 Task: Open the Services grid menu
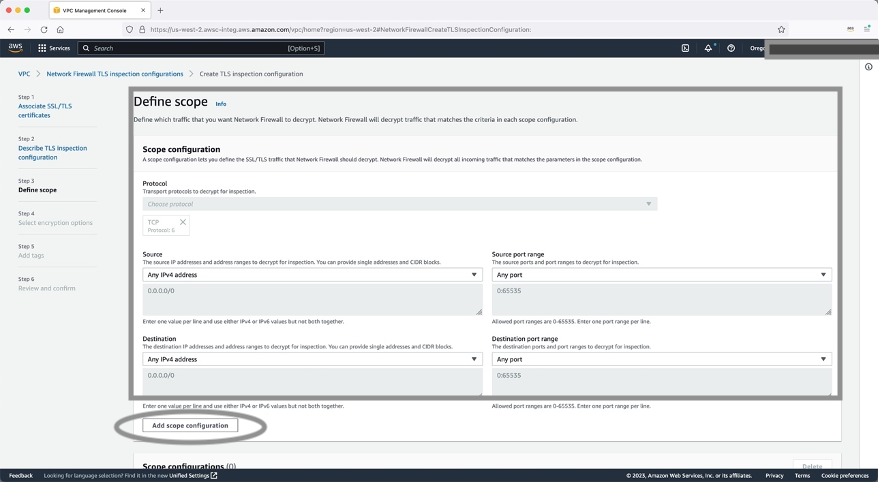coord(54,48)
